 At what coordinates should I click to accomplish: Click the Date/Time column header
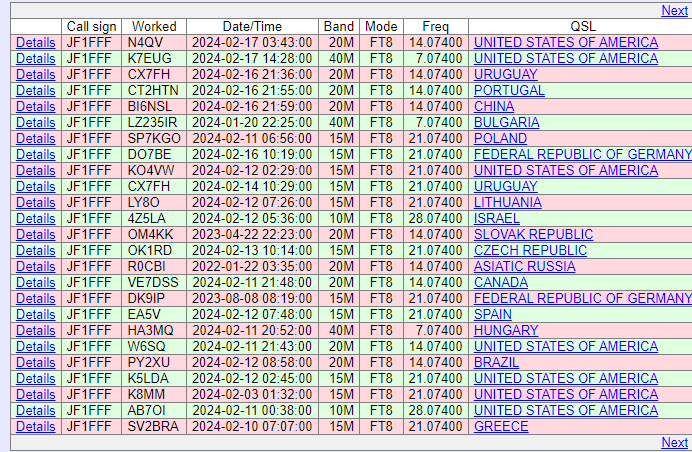click(252, 26)
